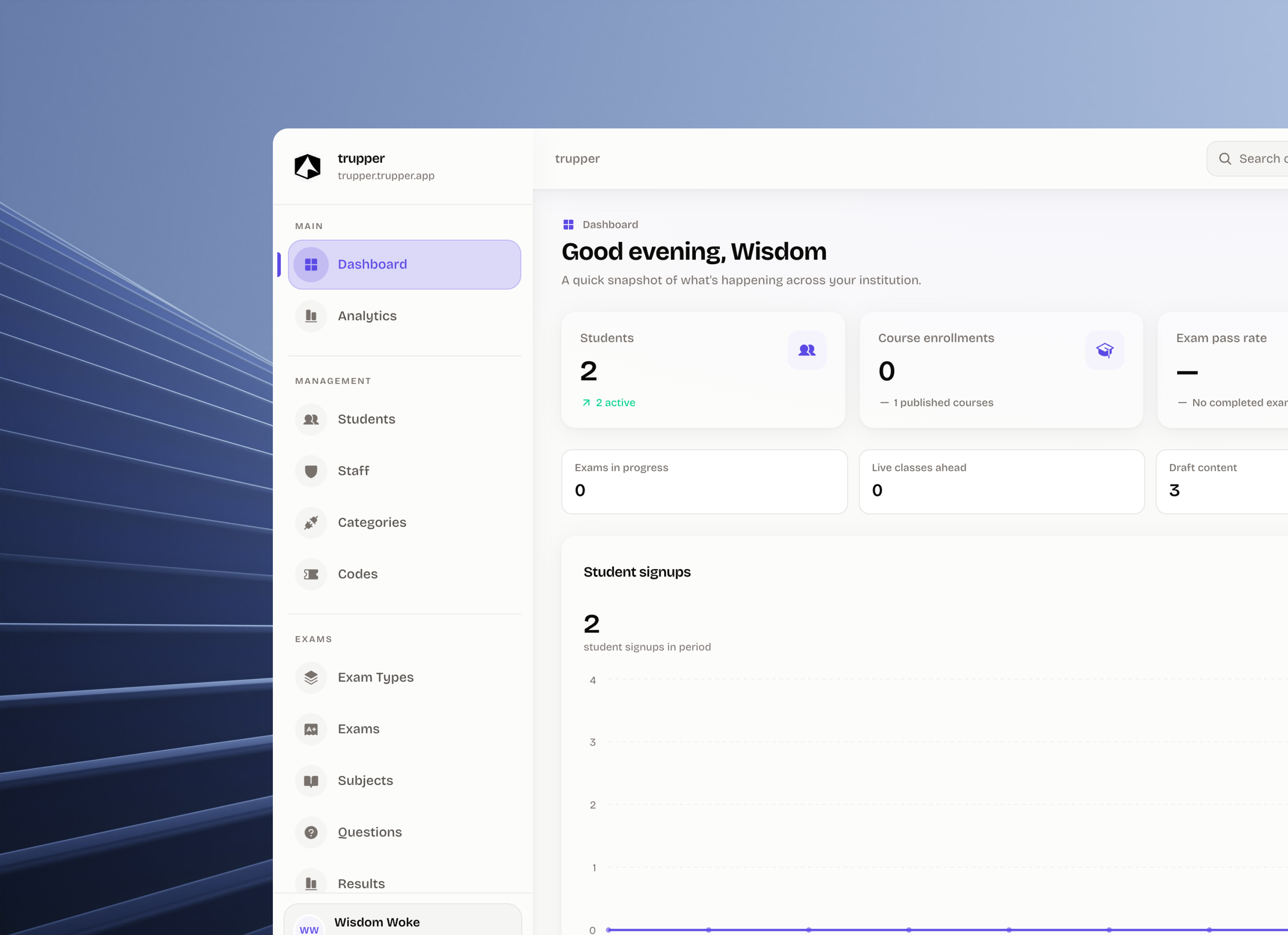
Task: Click the Live classes ahead card
Action: click(x=1002, y=482)
